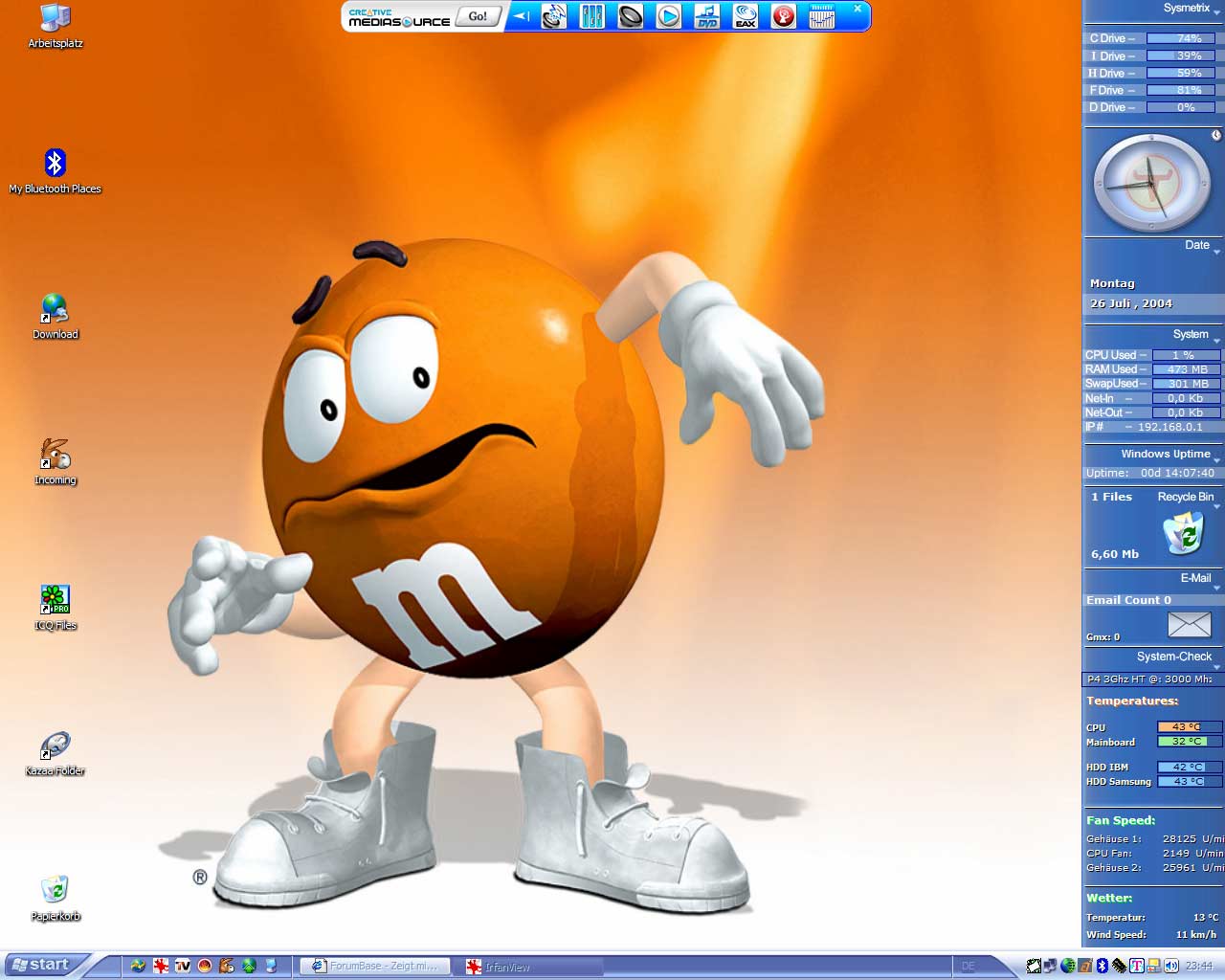Open the Windows start menu
This screenshot has height=980, width=1225.
click(46, 965)
